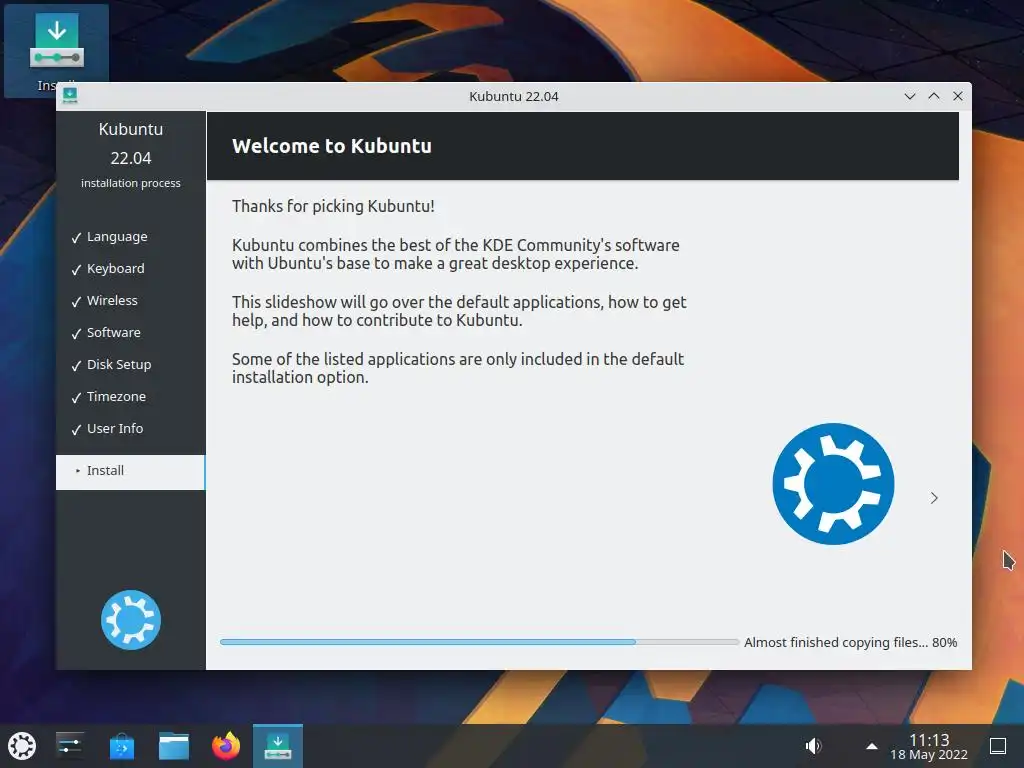The height and width of the screenshot is (768, 1024).
Task: Maximize the Kubuntu 22.04 installer window
Action: (x=934, y=96)
